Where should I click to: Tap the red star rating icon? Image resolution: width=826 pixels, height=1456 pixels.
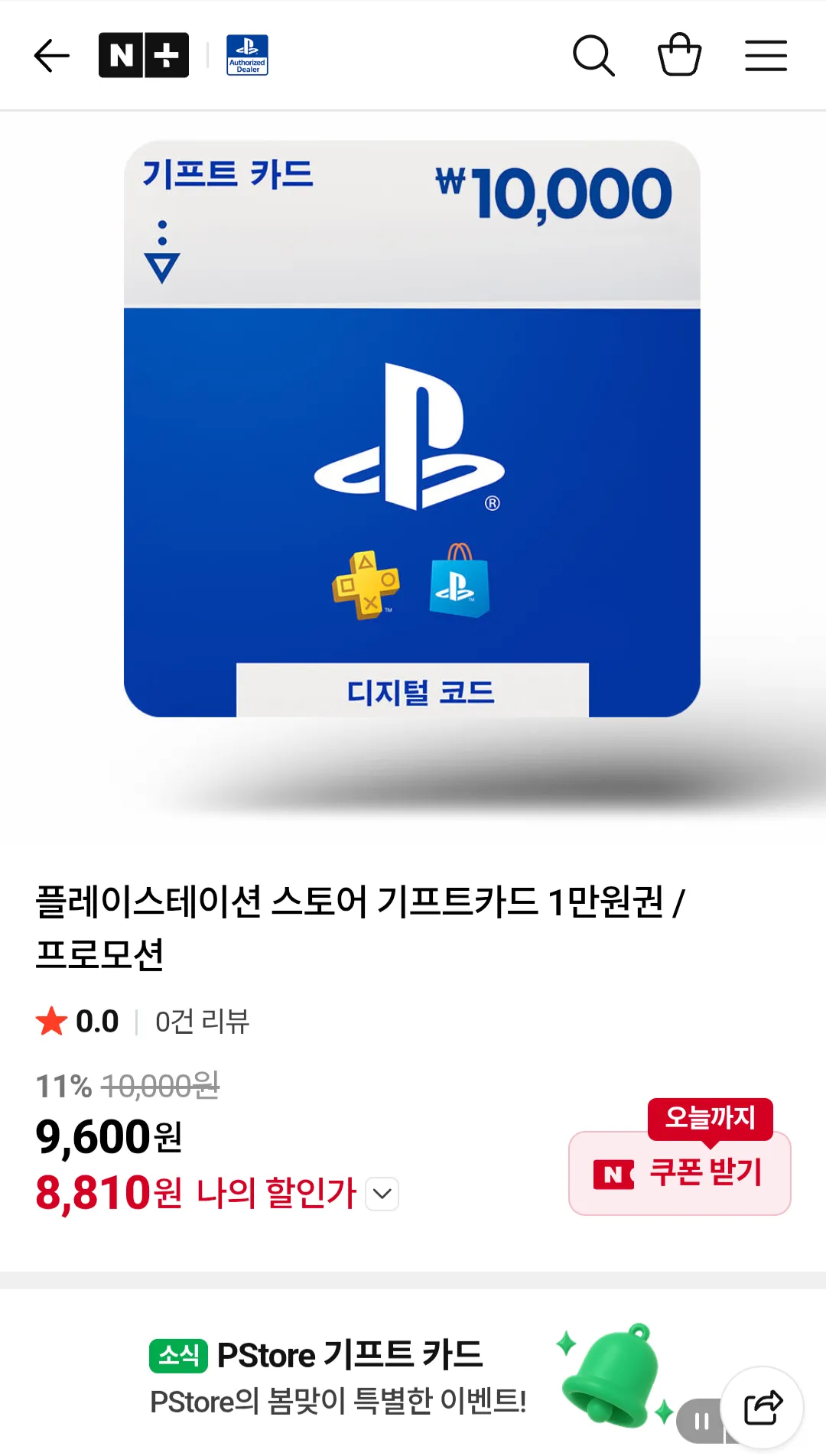(51, 1021)
